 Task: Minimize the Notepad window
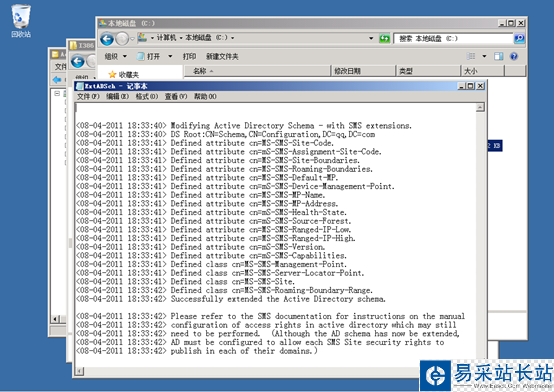point(461,86)
